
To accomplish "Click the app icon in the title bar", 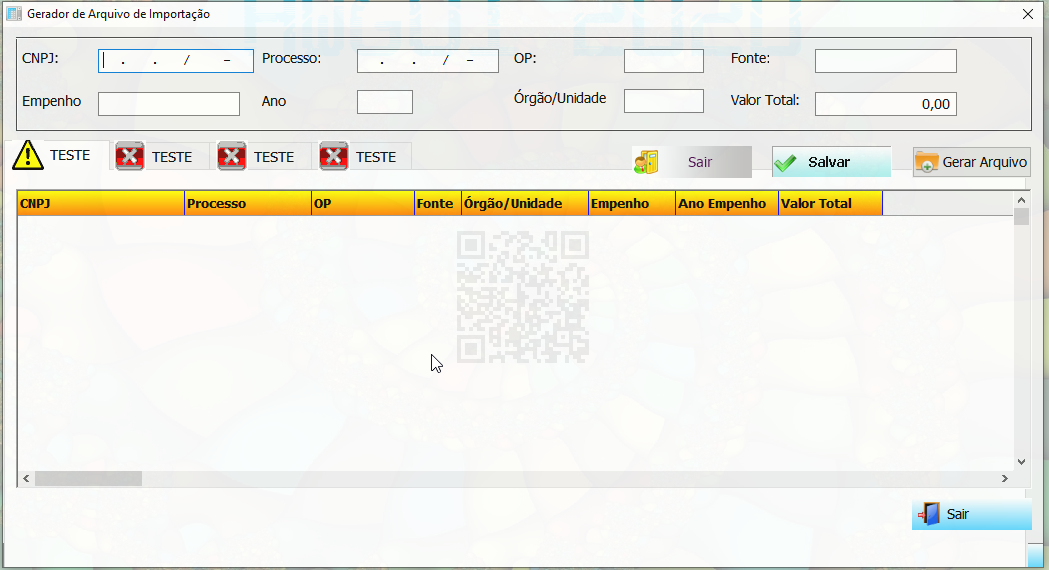I will [14, 14].
